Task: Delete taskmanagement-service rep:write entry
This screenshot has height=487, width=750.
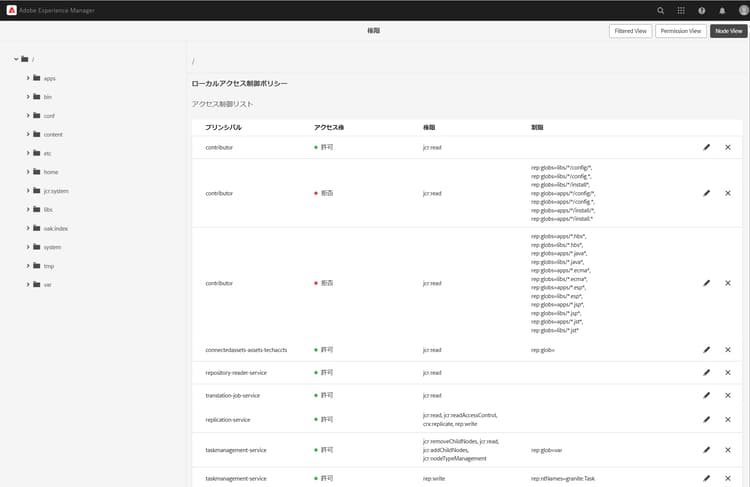Action: click(x=728, y=478)
